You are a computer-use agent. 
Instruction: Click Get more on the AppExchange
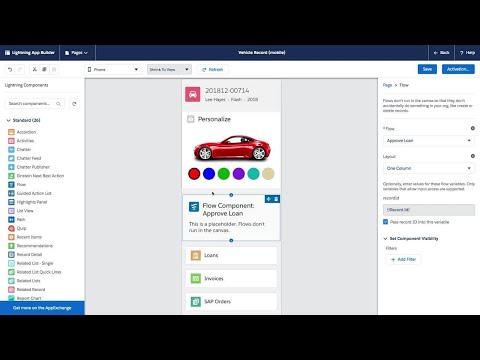pos(42,308)
